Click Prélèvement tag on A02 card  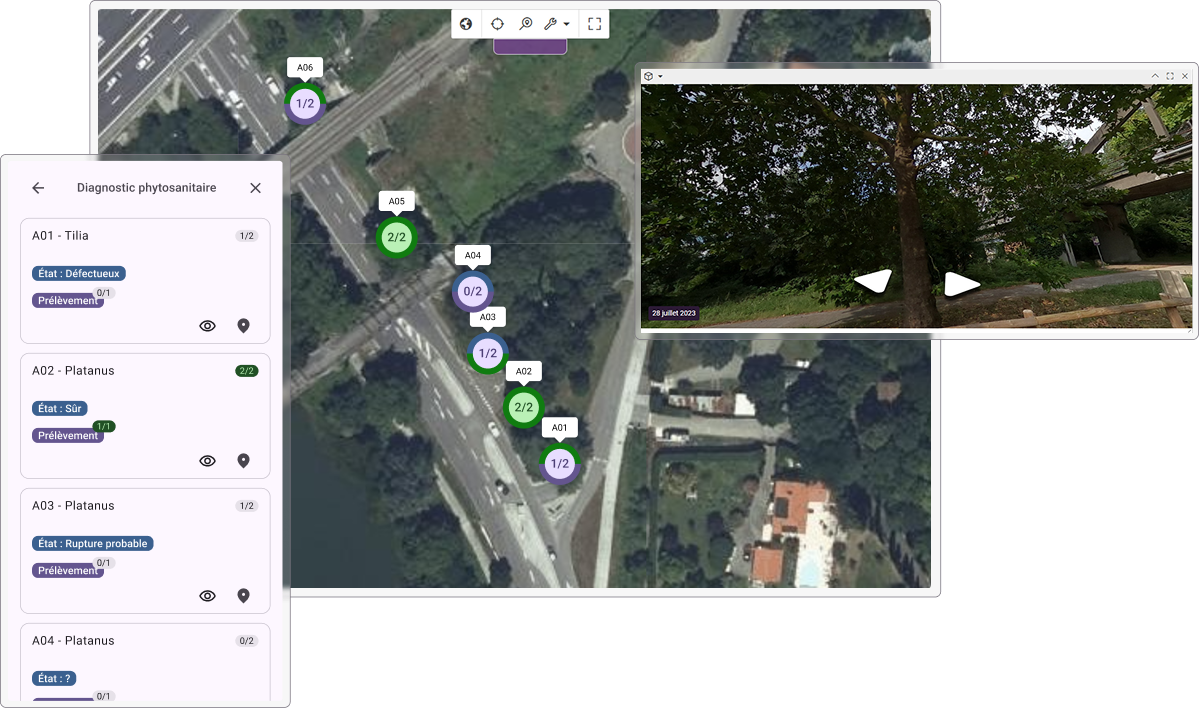[67, 436]
